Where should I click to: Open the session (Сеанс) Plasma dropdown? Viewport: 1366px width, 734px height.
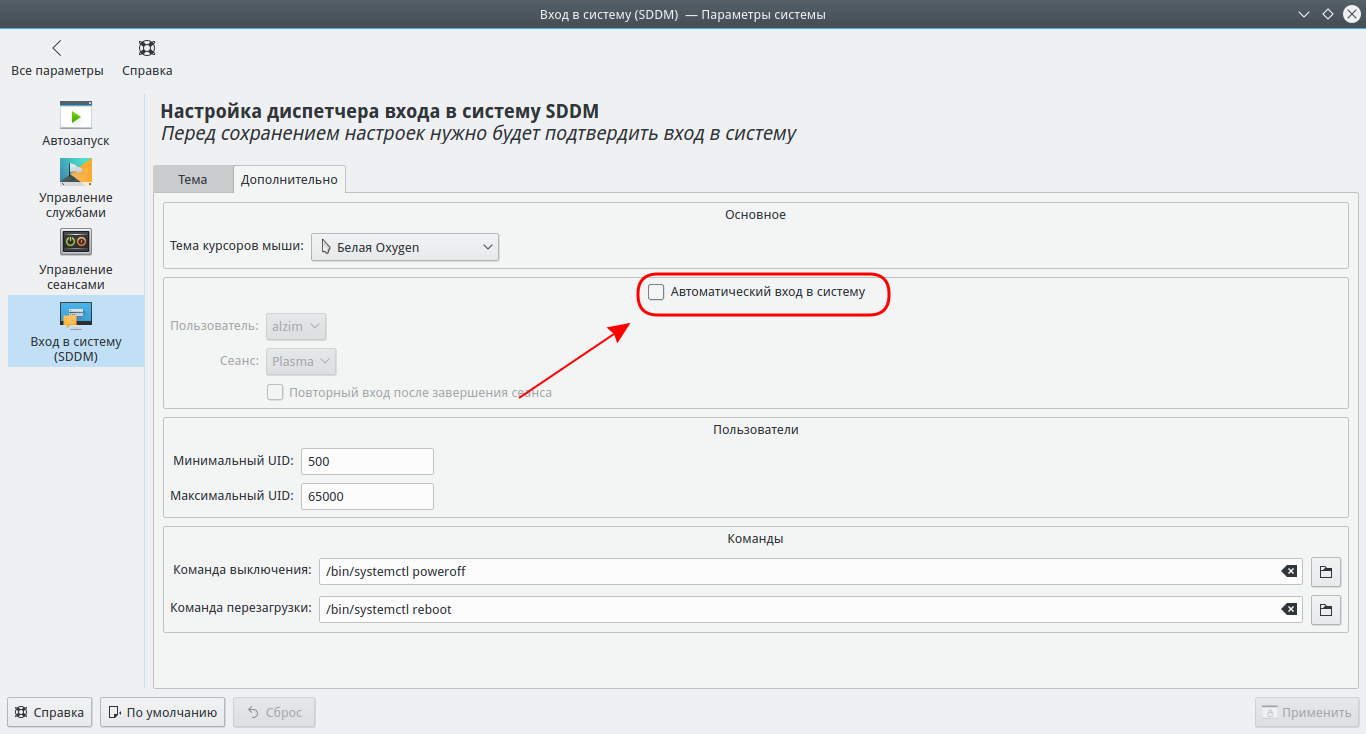(301, 362)
